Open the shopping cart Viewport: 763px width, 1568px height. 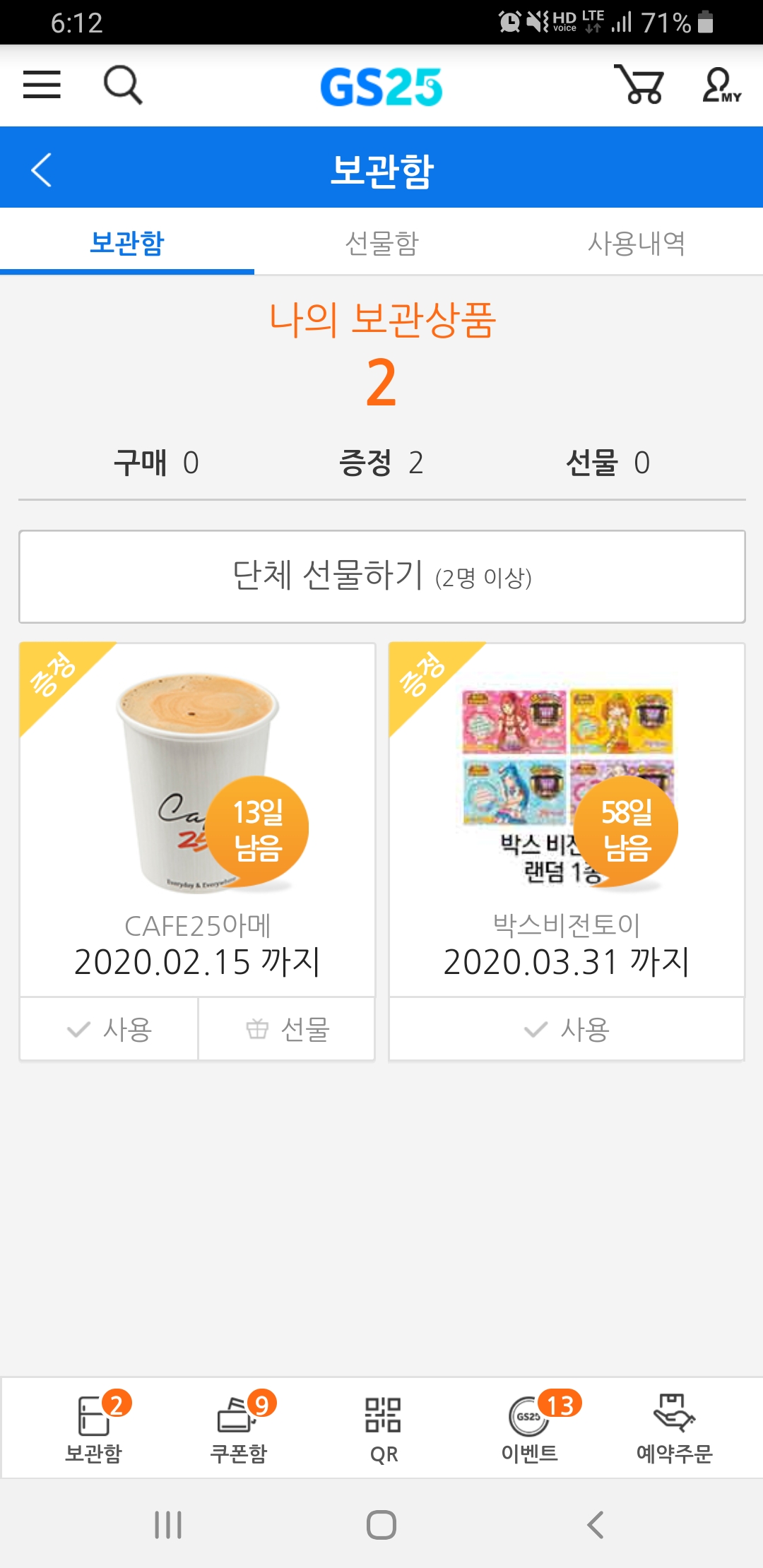coord(639,85)
